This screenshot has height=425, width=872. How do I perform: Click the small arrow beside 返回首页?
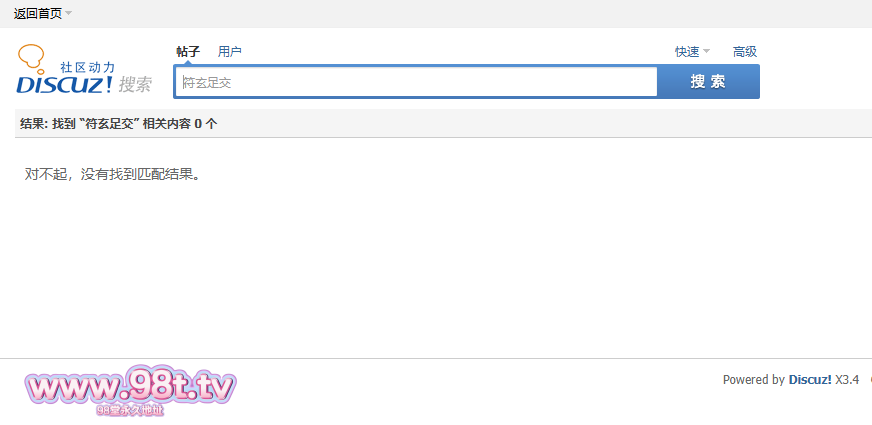click(x=68, y=14)
